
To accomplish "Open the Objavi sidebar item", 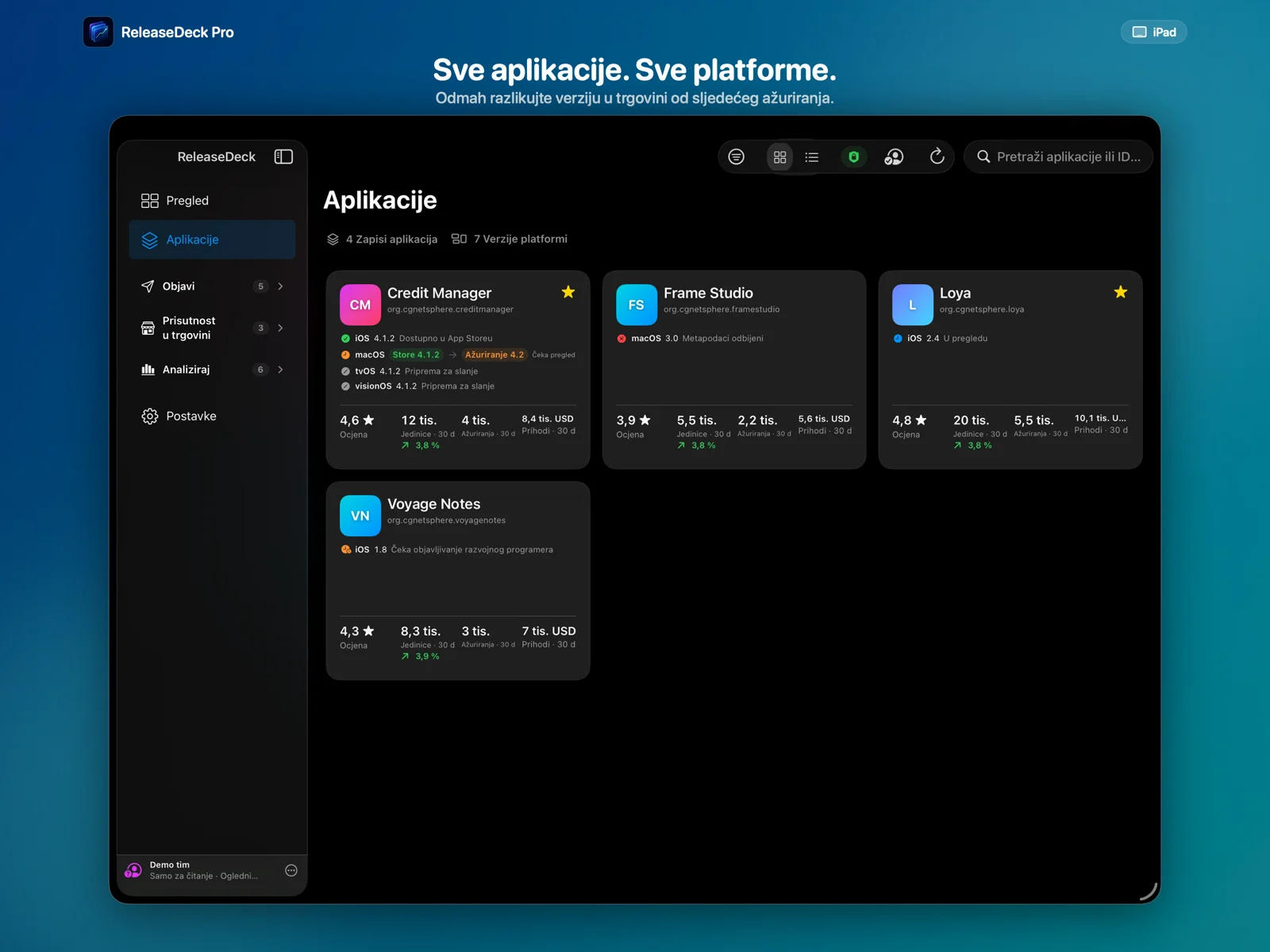I will point(212,286).
